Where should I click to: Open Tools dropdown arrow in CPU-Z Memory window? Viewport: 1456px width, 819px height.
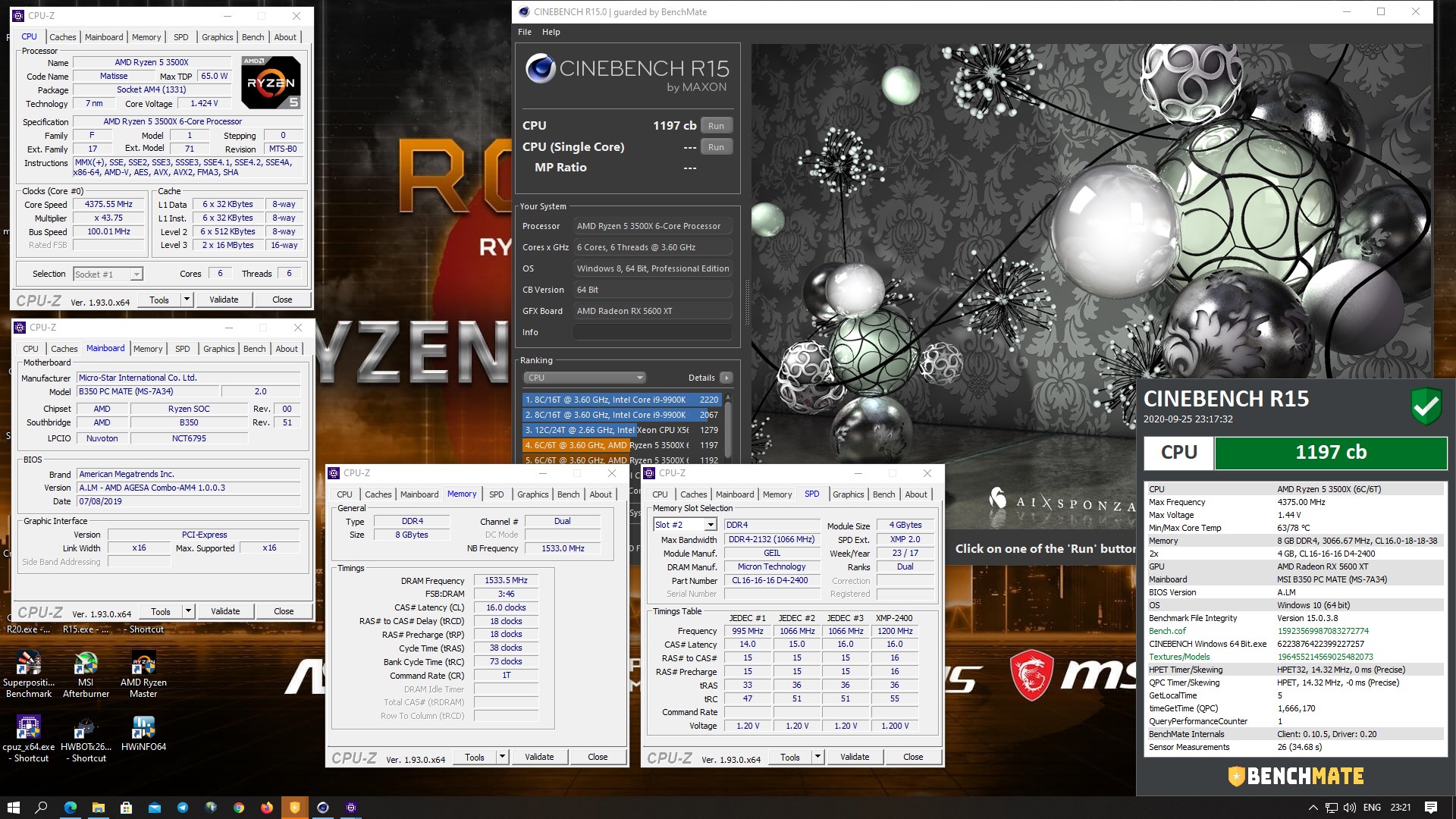pos(502,757)
